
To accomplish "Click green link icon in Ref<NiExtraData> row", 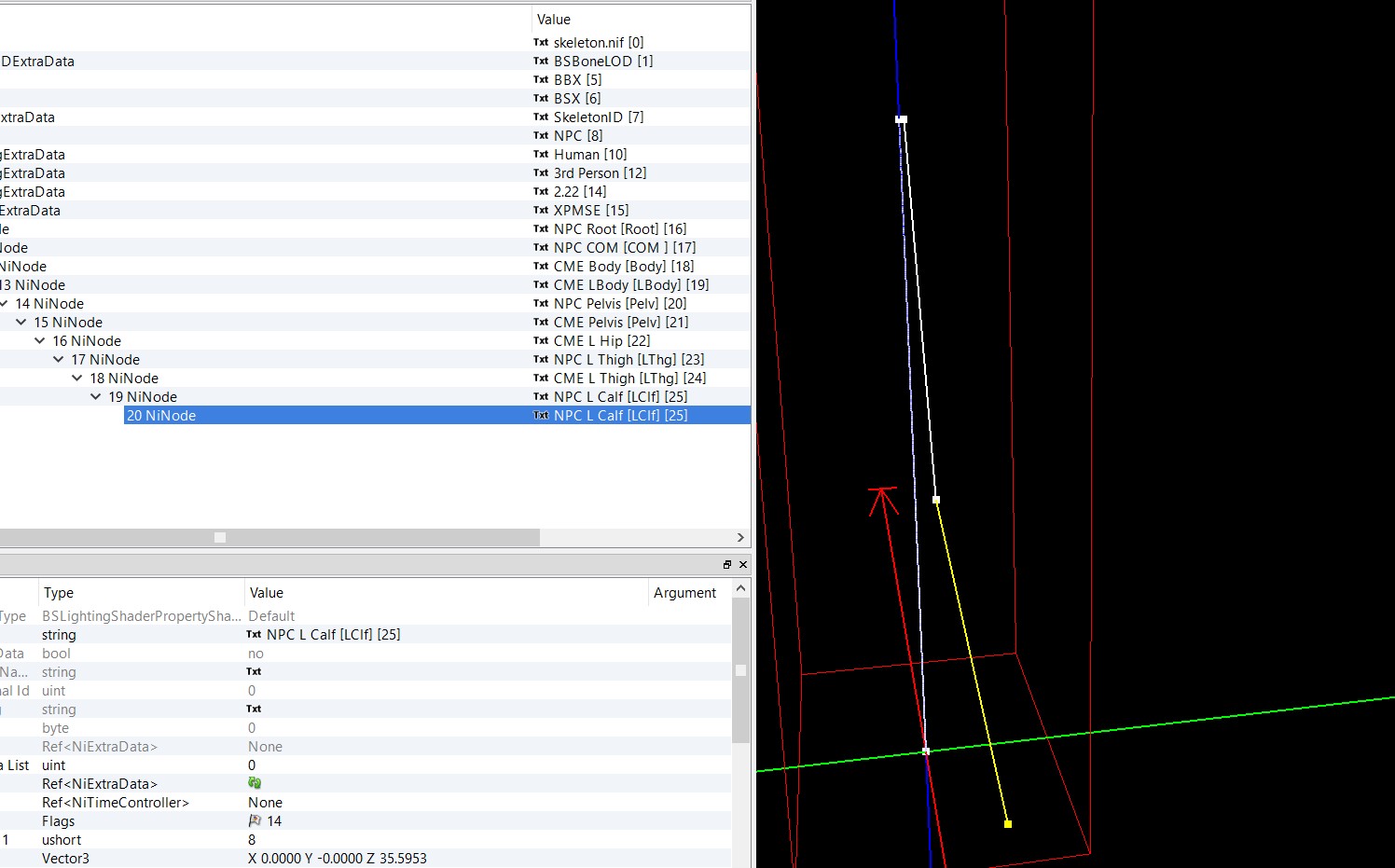I will click(255, 783).
